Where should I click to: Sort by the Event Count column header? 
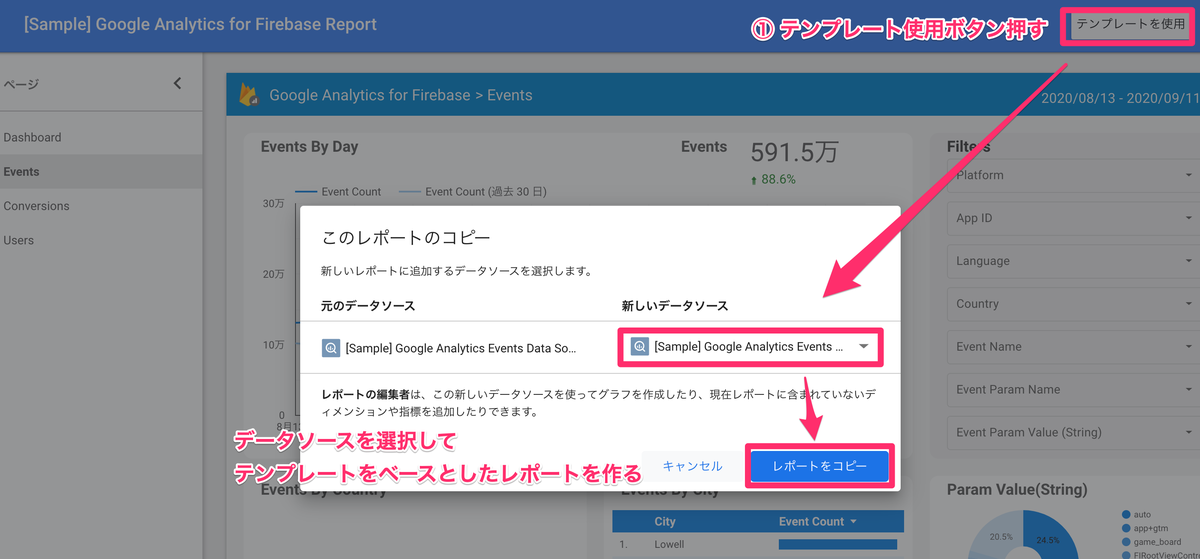818,521
